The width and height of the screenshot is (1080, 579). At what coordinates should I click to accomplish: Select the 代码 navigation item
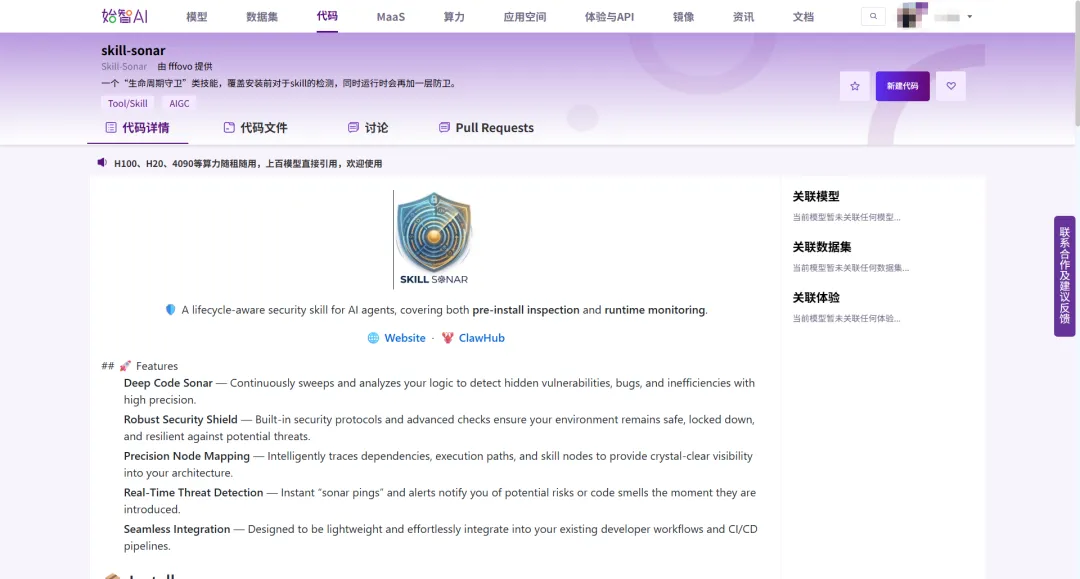(x=327, y=16)
